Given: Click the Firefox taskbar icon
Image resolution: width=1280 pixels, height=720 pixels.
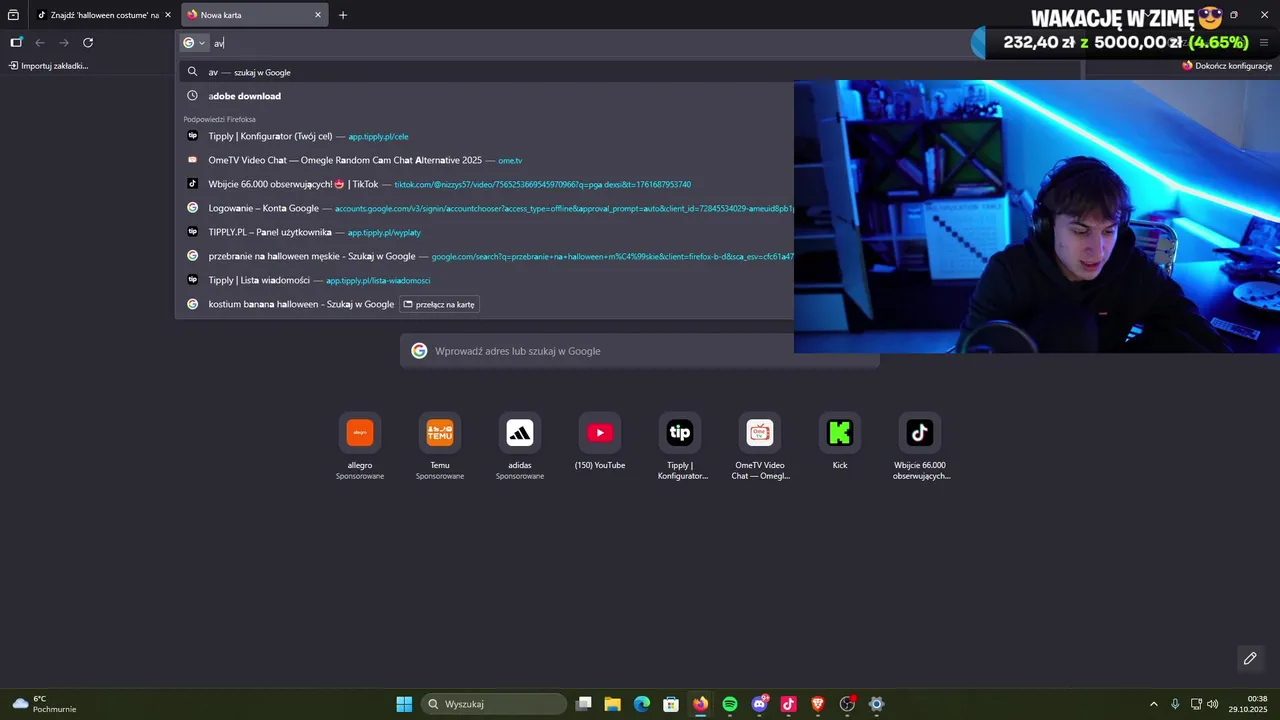Looking at the screenshot, I should (x=700, y=704).
